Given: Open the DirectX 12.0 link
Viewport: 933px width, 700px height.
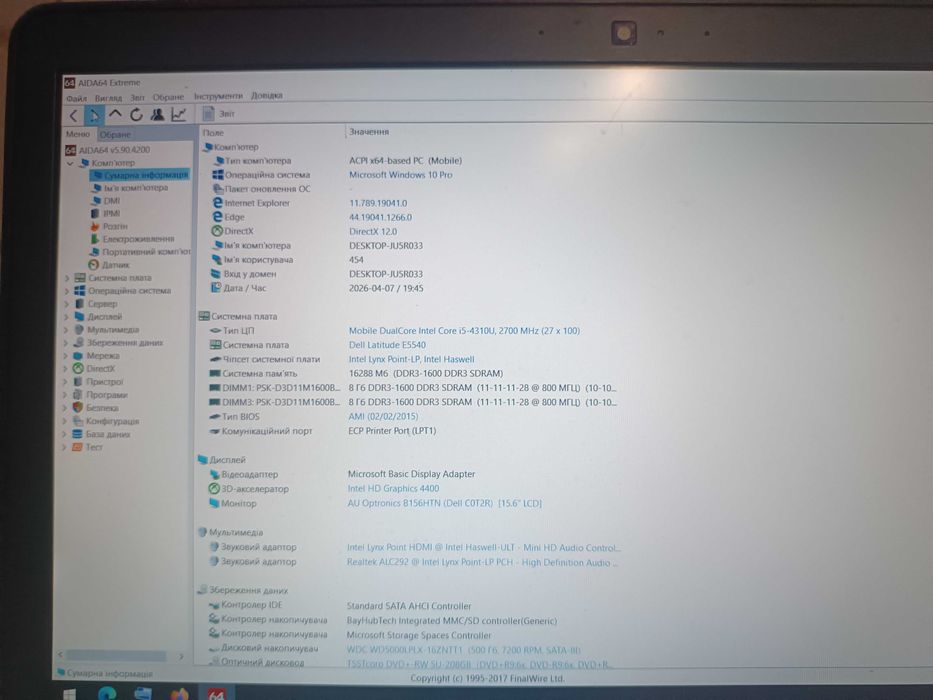Looking at the screenshot, I should [373, 232].
